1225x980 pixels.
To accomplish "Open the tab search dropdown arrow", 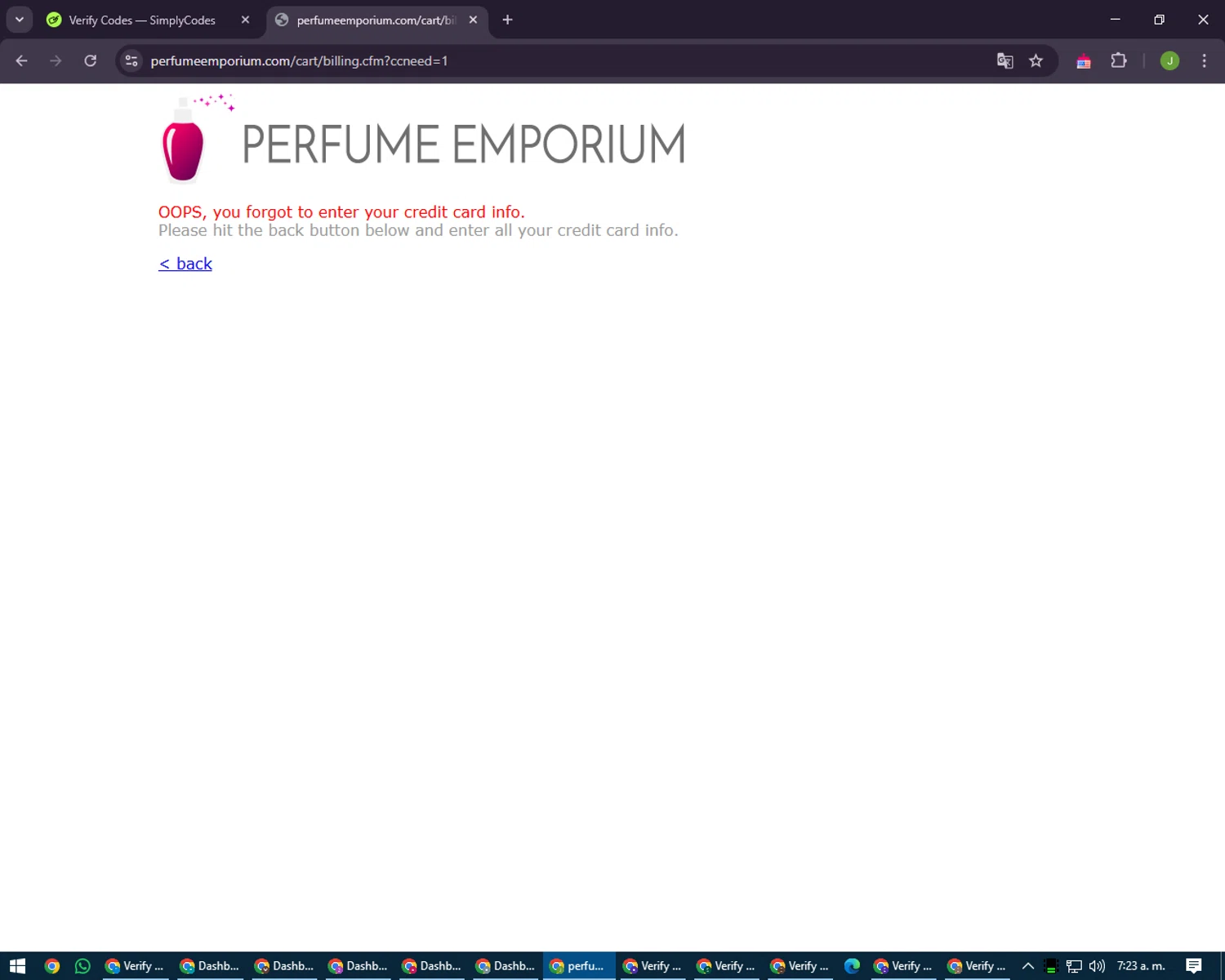I will pos(20,20).
